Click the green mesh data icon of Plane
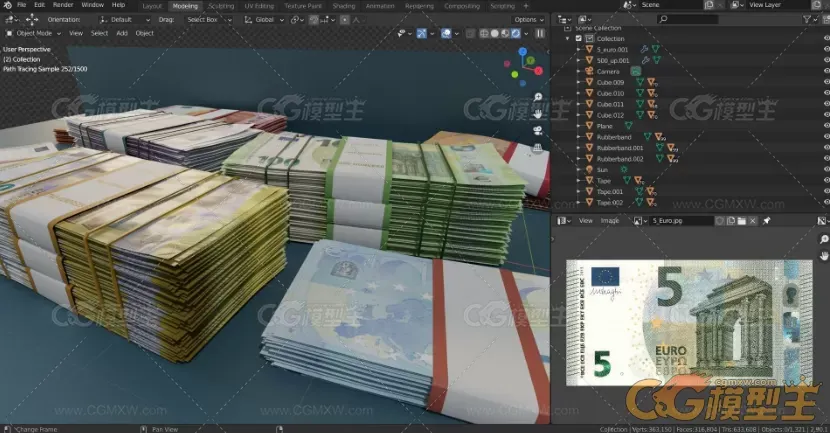830x433 pixels. pos(628,126)
